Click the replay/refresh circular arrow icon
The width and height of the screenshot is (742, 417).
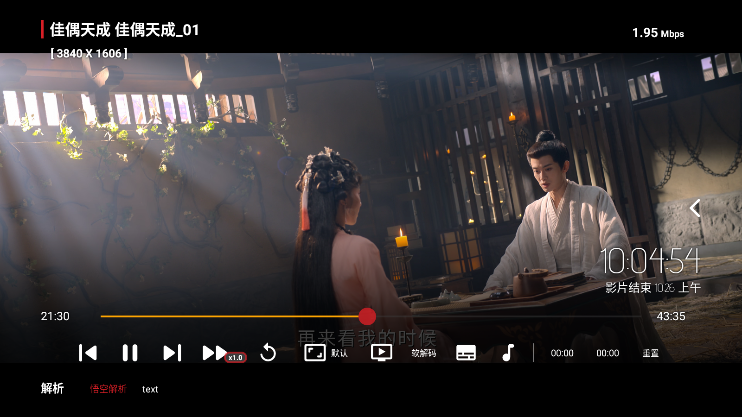coord(268,353)
